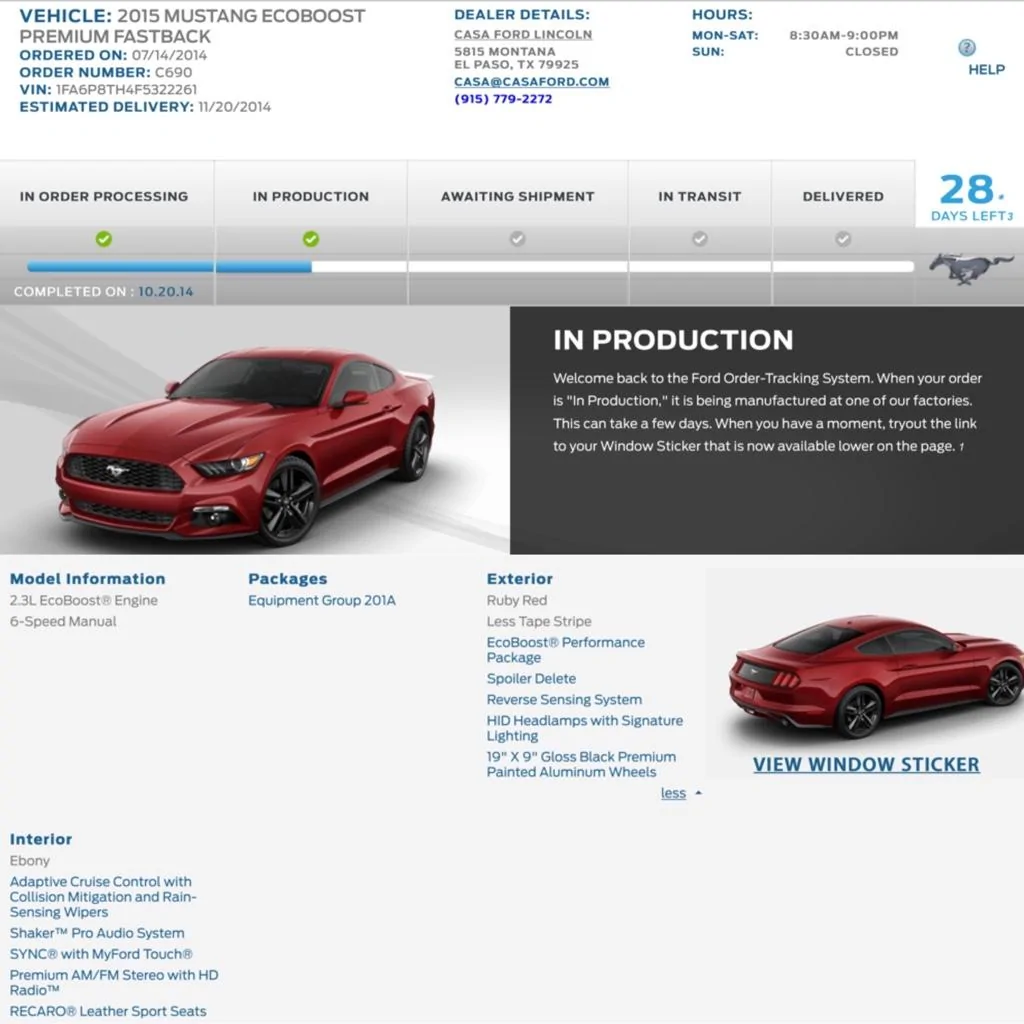Click the gray checkmark under In Transit
Screen dimensions: 1024x1024
[699, 239]
